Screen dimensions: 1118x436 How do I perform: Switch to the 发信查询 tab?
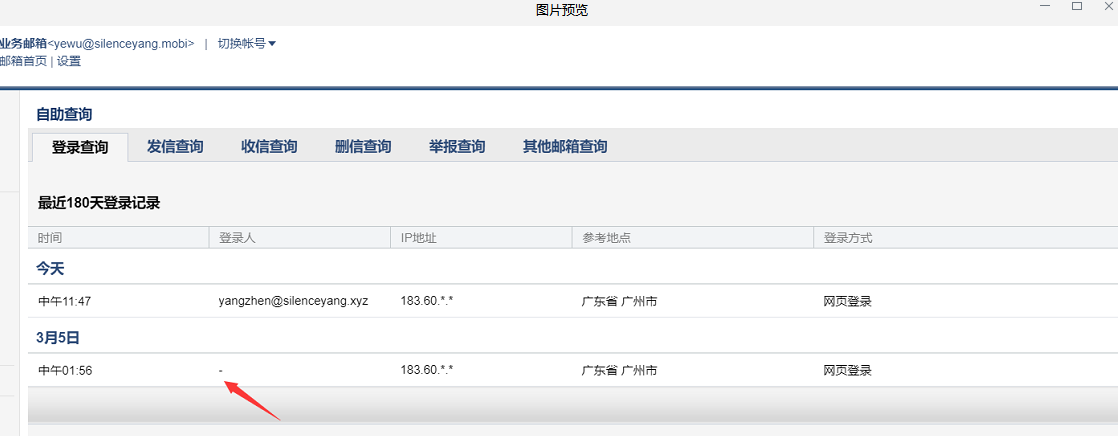(x=175, y=147)
